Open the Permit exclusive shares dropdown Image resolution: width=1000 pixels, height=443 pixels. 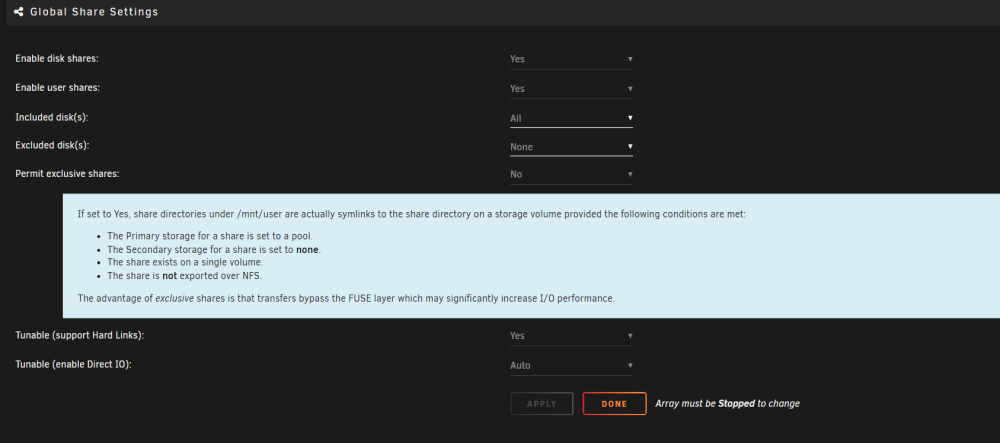pyautogui.click(x=571, y=174)
